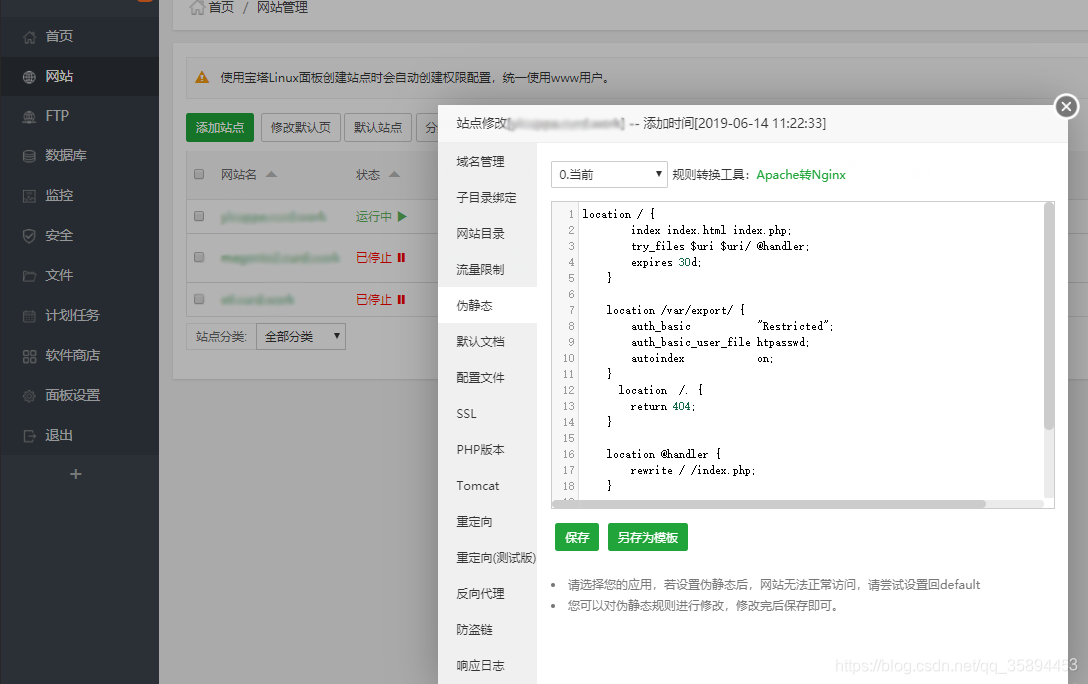Click the first red stopped pause icon
Screen dimensions: 1088x684
pyautogui.click(x=401, y=257)
